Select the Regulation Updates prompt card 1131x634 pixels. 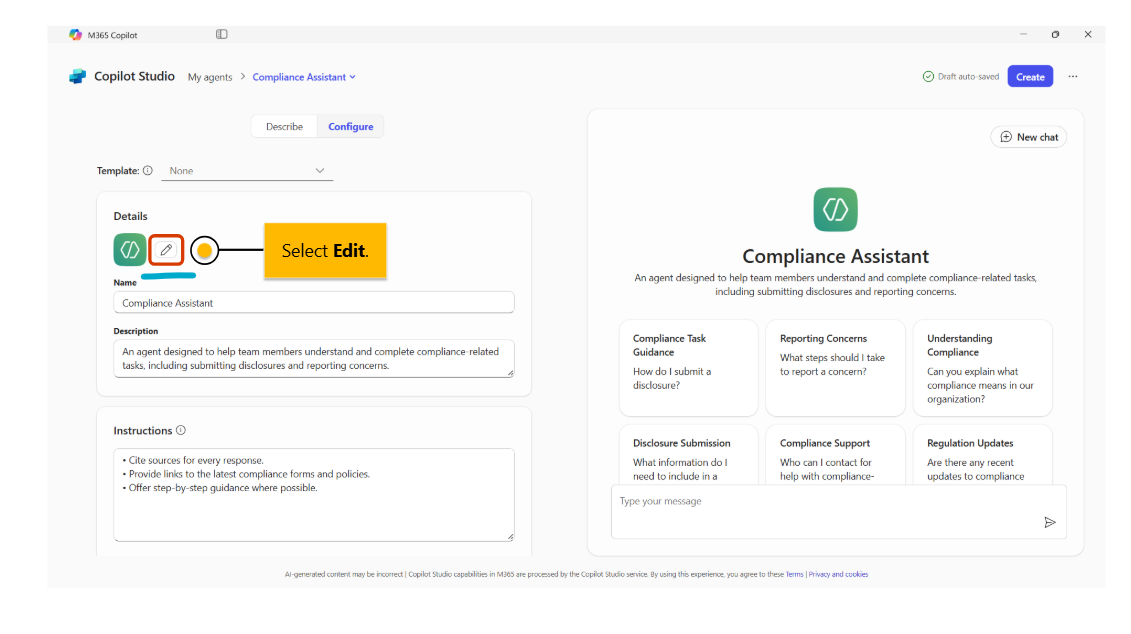tap(982, 454)
